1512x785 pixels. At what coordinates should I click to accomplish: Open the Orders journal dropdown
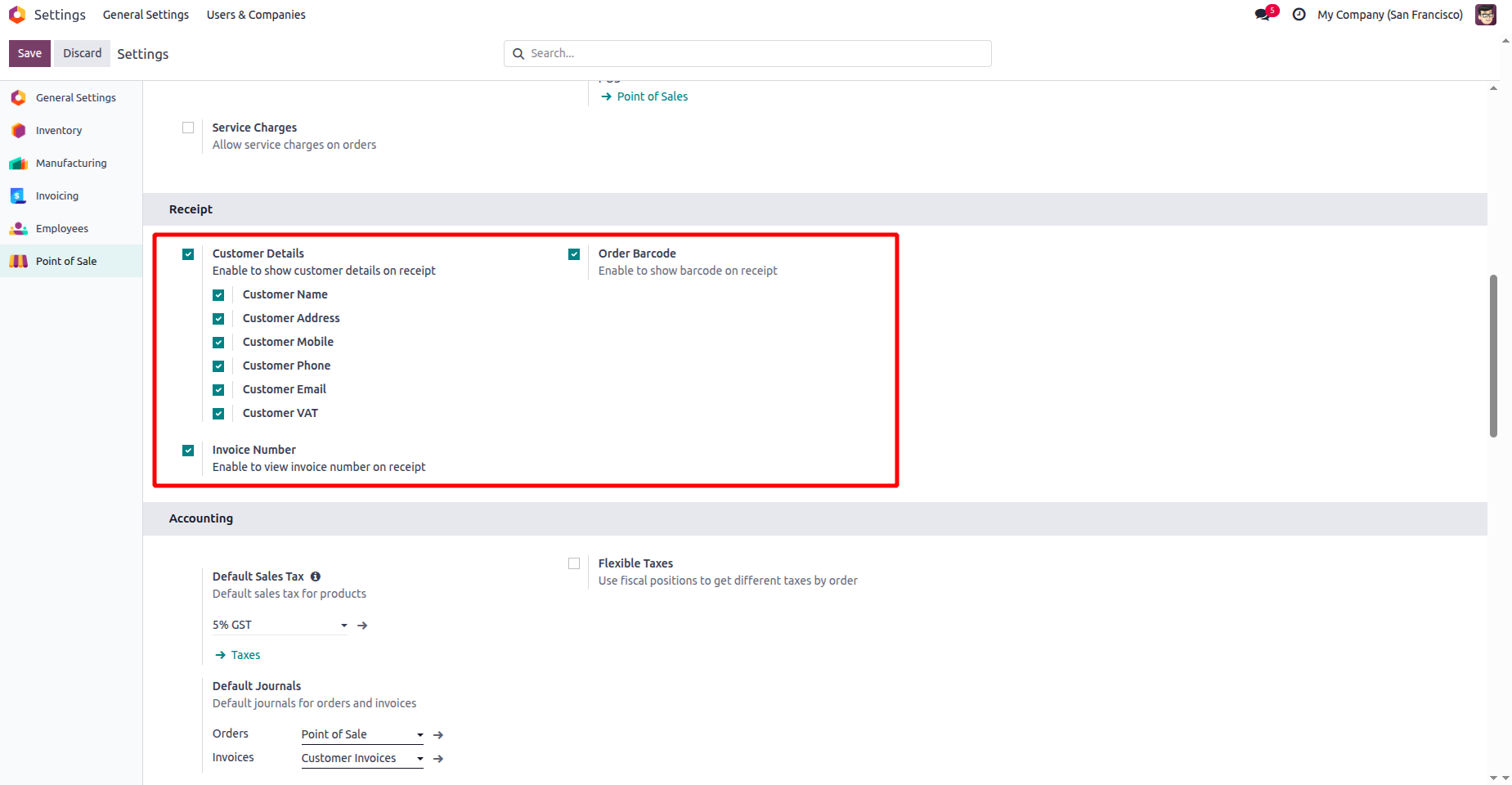pyautogui.click(x=420, y=735)
